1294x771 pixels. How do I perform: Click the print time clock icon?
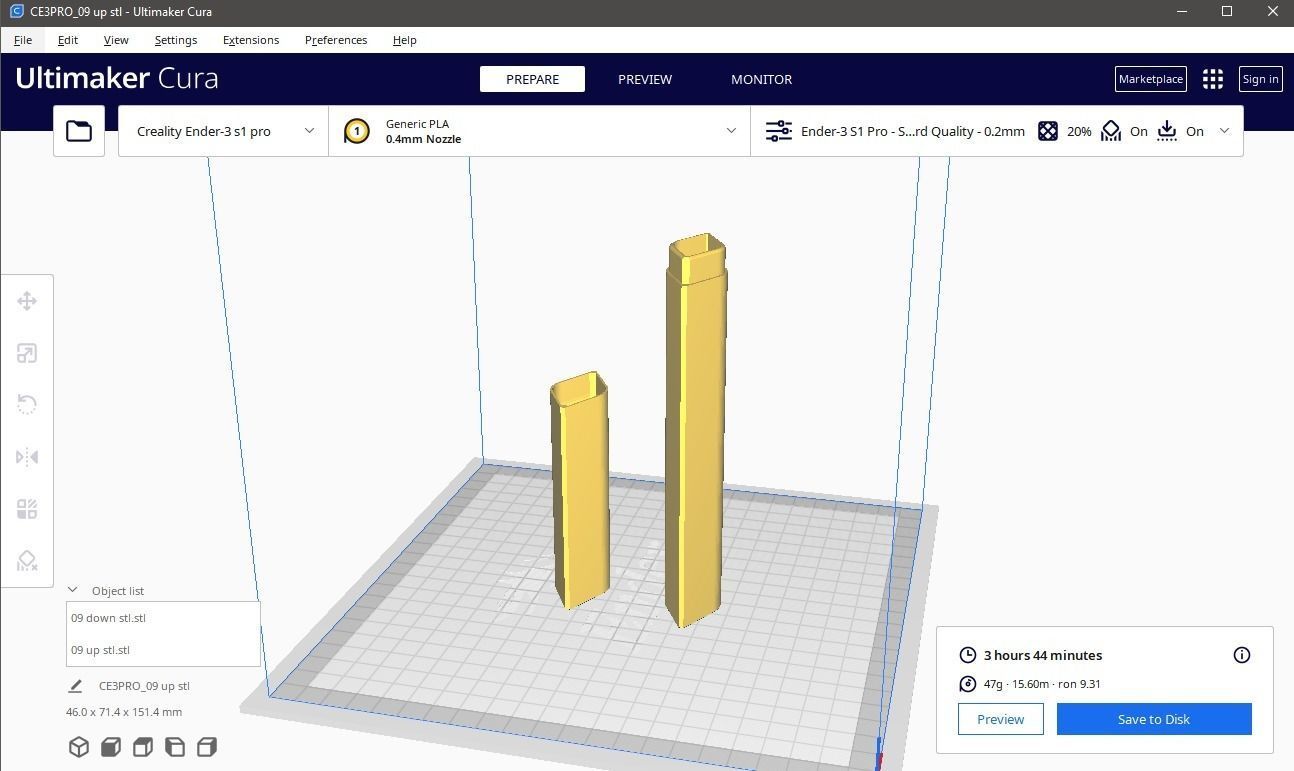coord(967,655)
